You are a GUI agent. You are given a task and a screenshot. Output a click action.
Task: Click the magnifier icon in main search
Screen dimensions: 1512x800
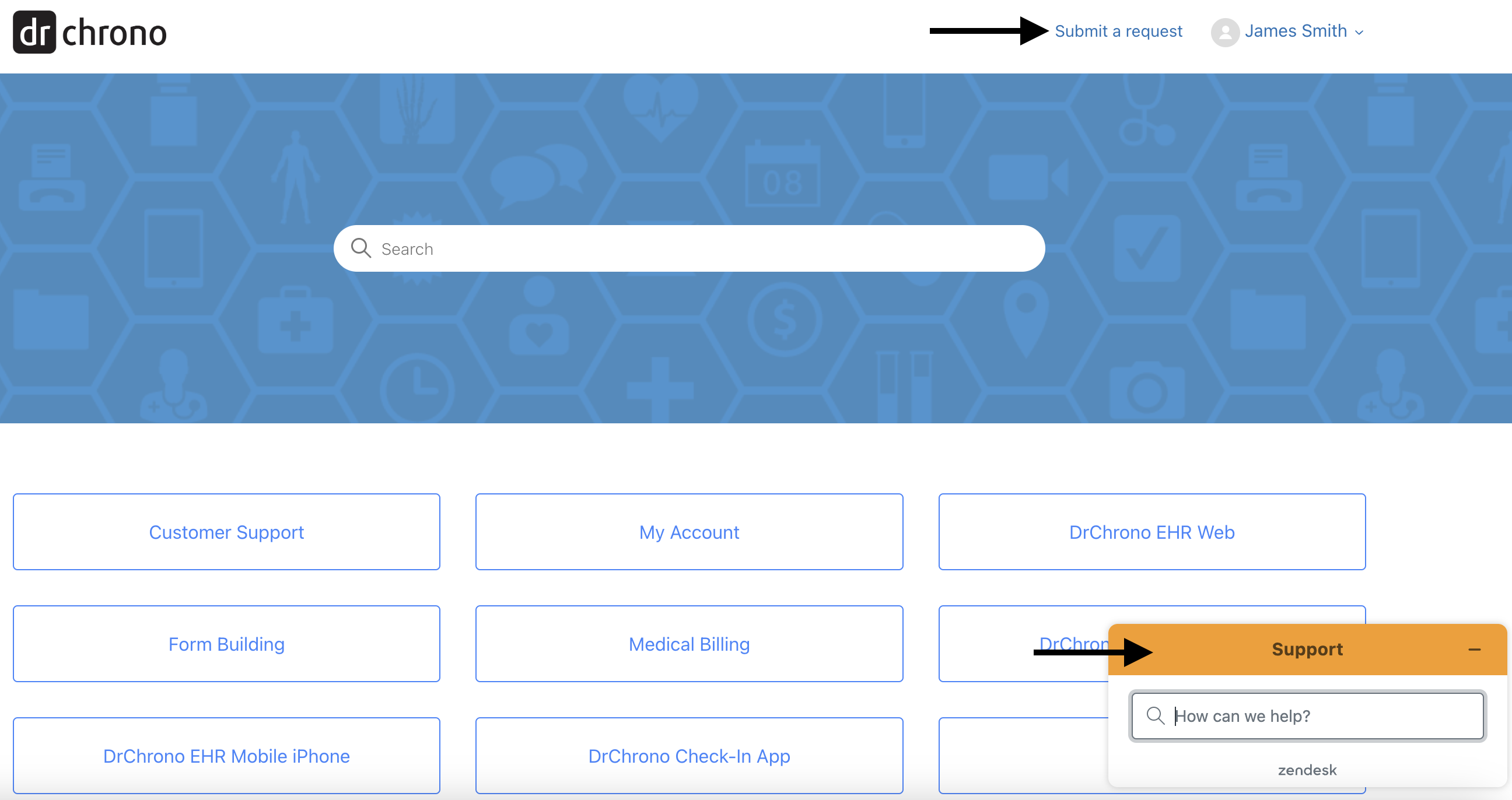tap(361, 248)
